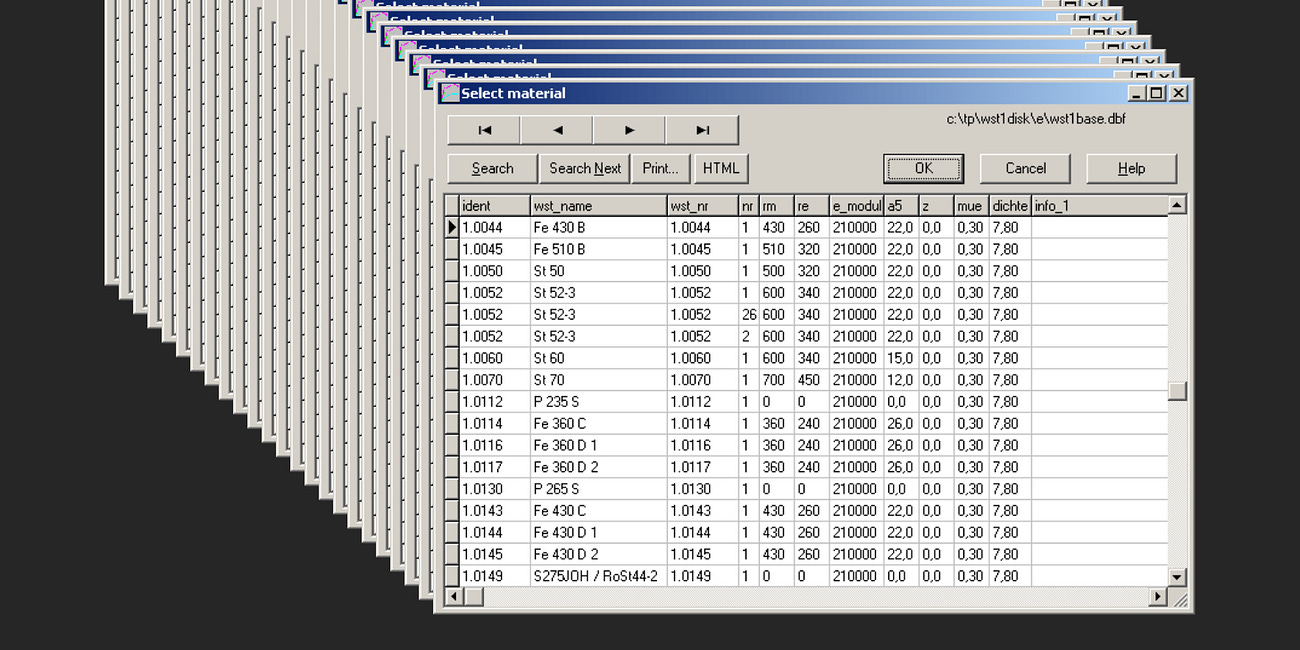Click Cancel in Select material dialog

(x=1025, y=168)
